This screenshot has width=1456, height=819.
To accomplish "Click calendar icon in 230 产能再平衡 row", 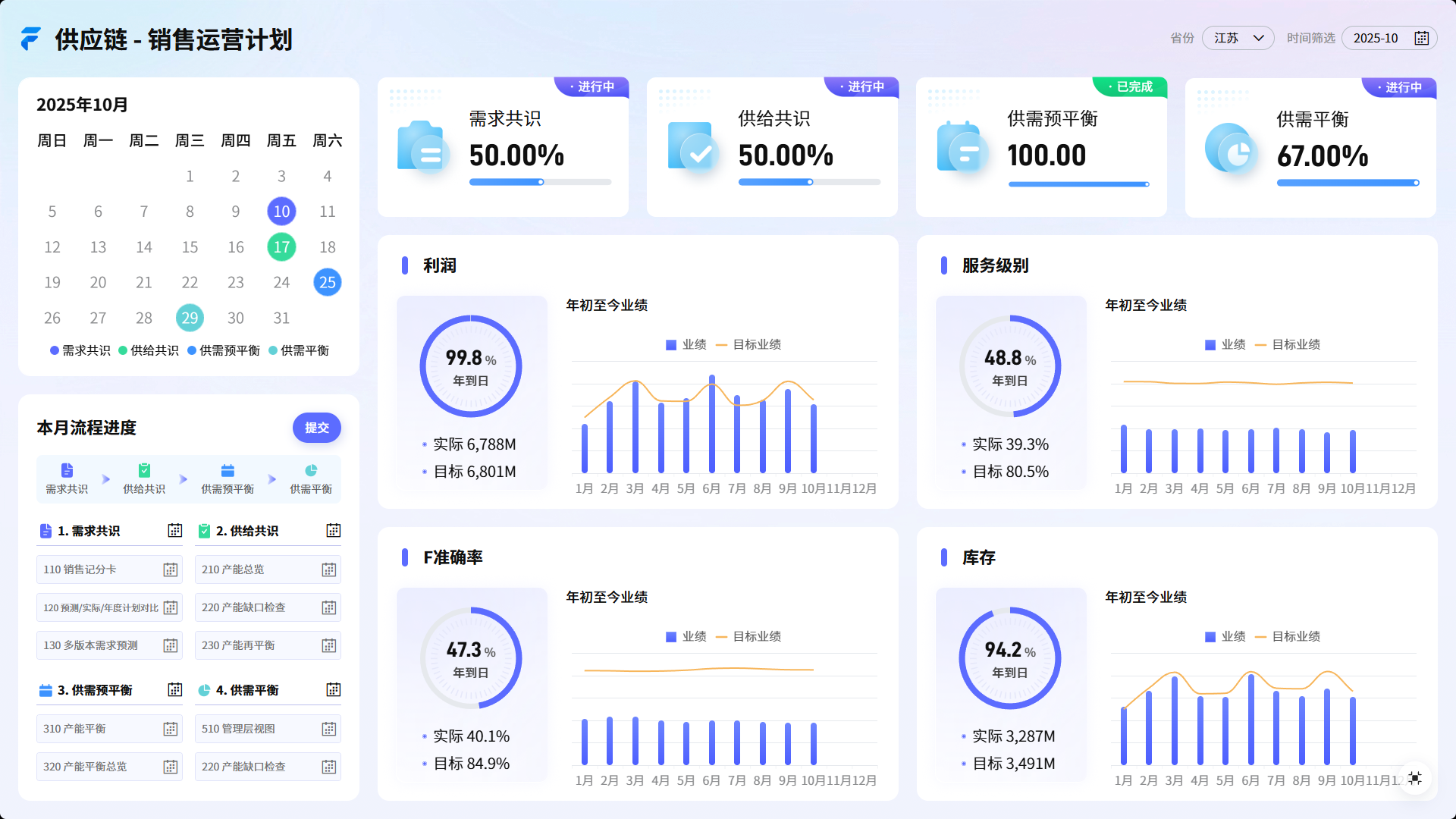I will tap(329, 645).
